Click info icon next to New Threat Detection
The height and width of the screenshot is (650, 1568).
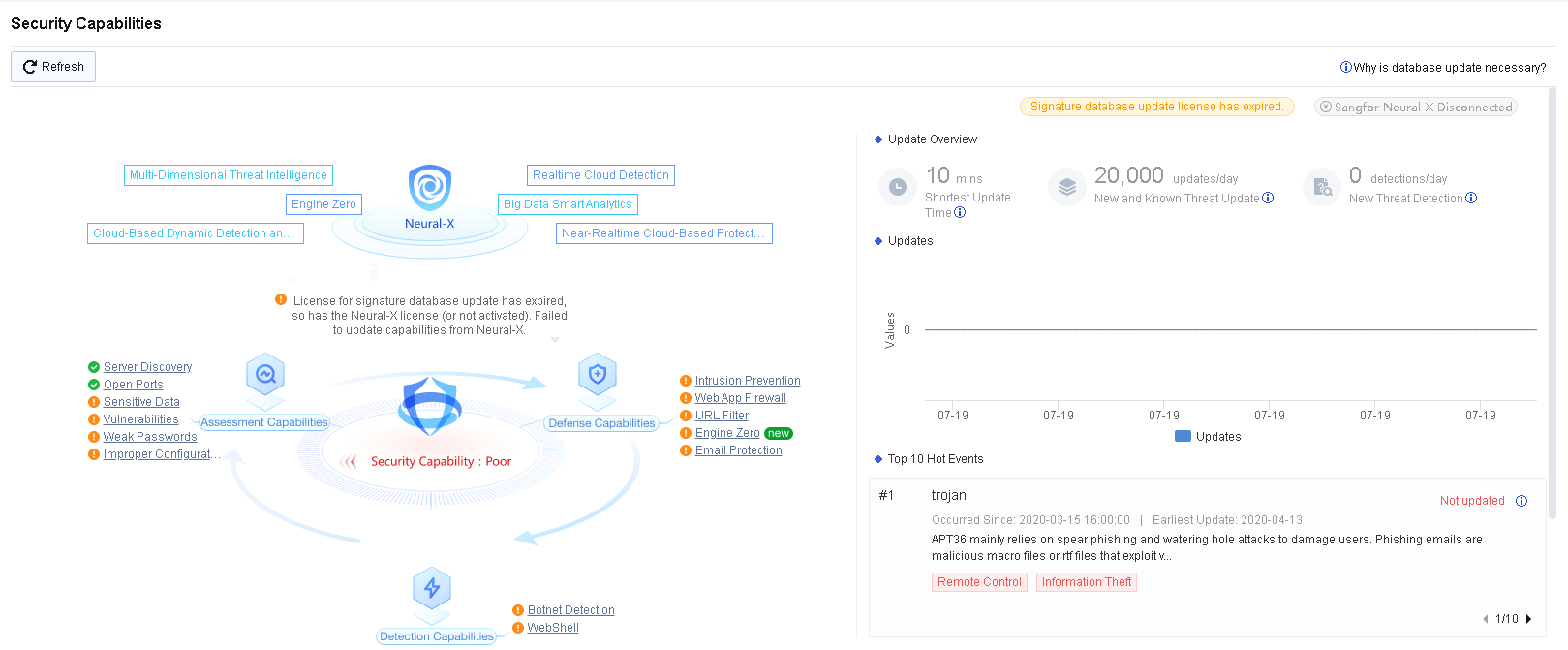(x=1471, y=199)
